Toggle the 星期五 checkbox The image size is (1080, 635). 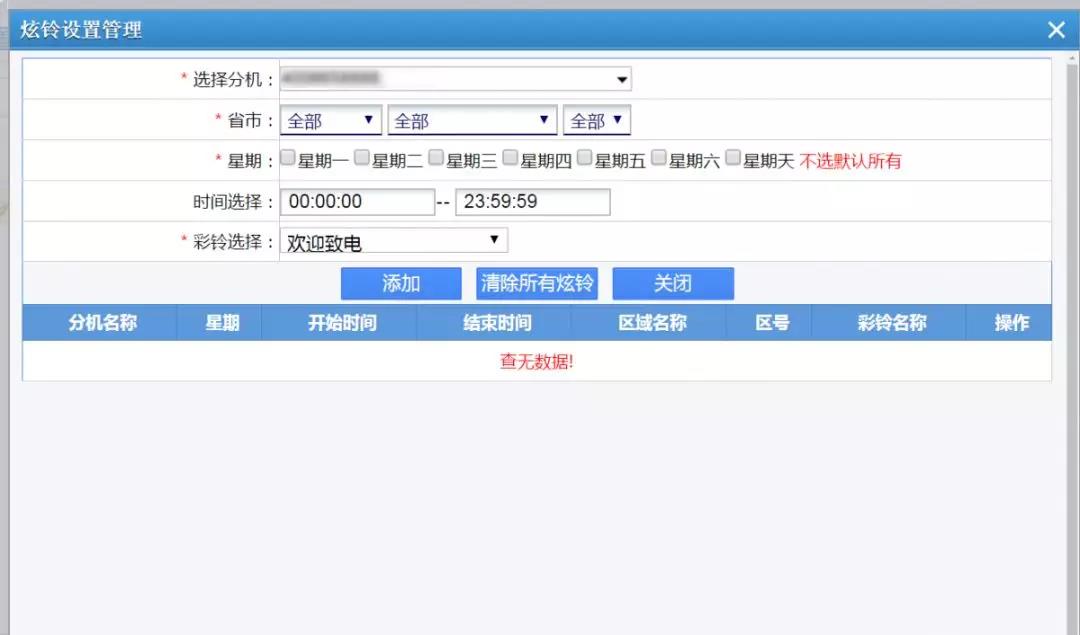pos(584,158)
